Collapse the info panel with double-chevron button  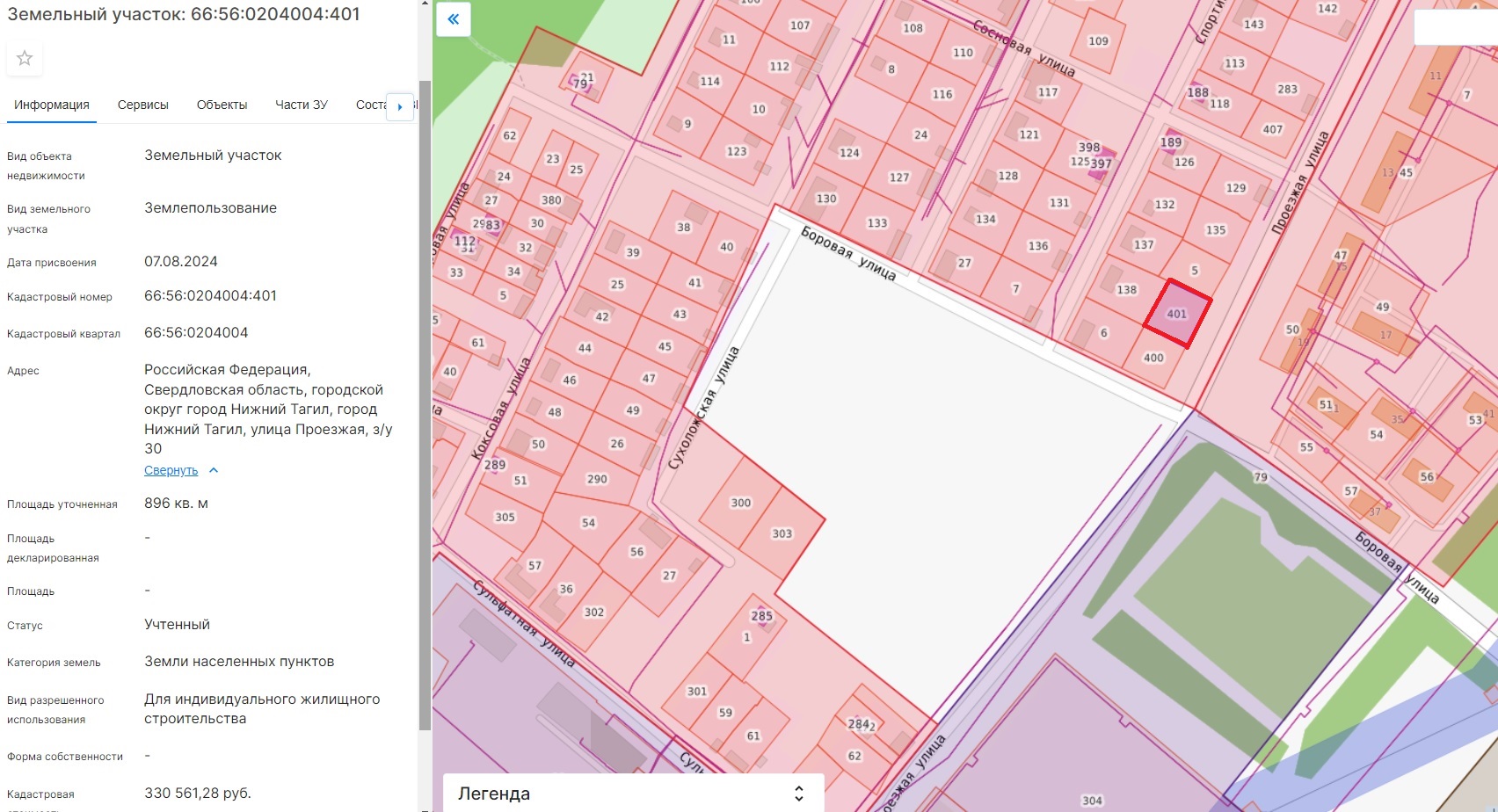click(x=454, y=19)
